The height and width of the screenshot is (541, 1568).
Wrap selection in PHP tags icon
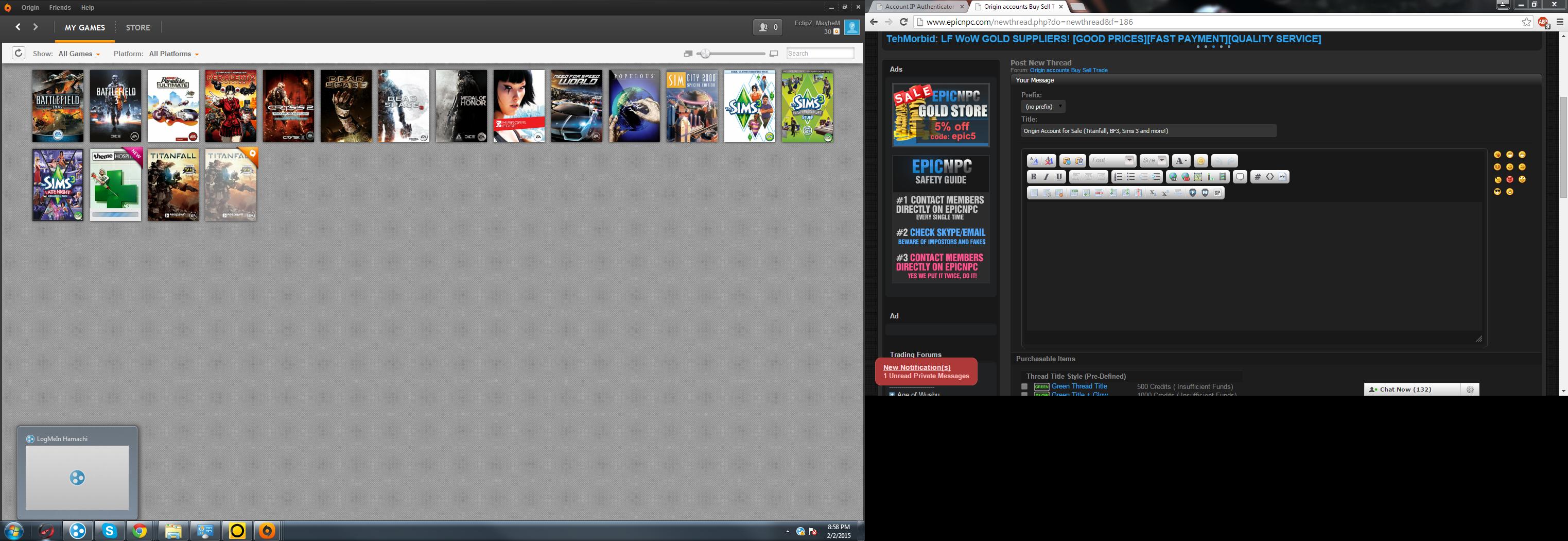click(1282, 177)
